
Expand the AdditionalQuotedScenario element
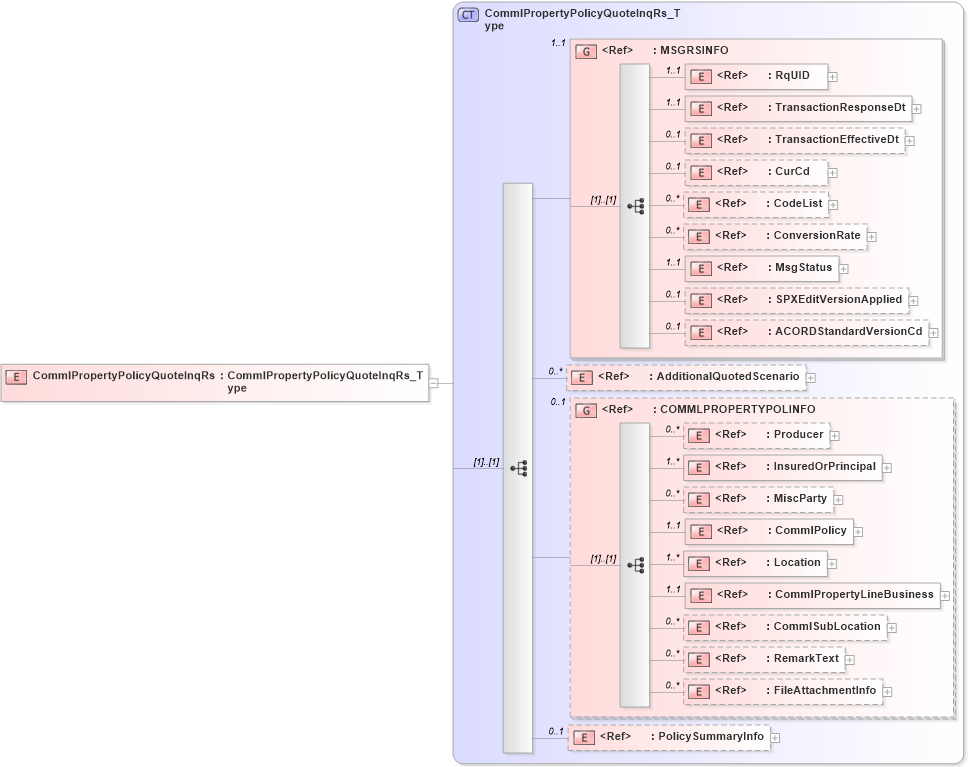[810, 378]
